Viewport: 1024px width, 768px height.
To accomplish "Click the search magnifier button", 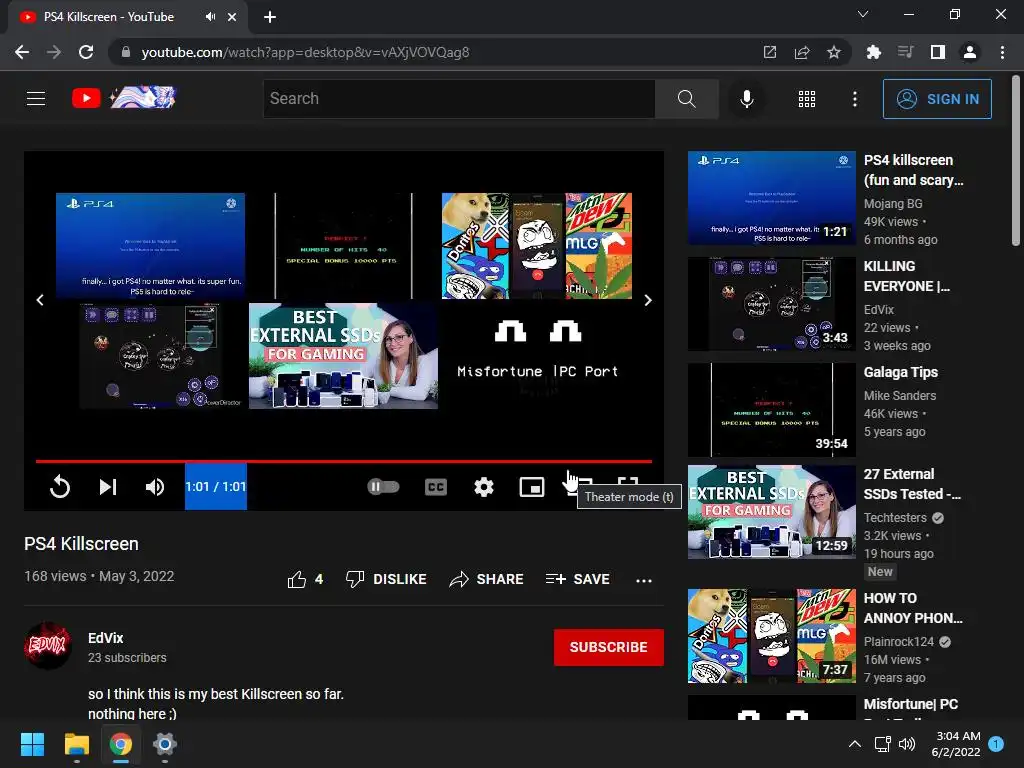I will [686, 99].
